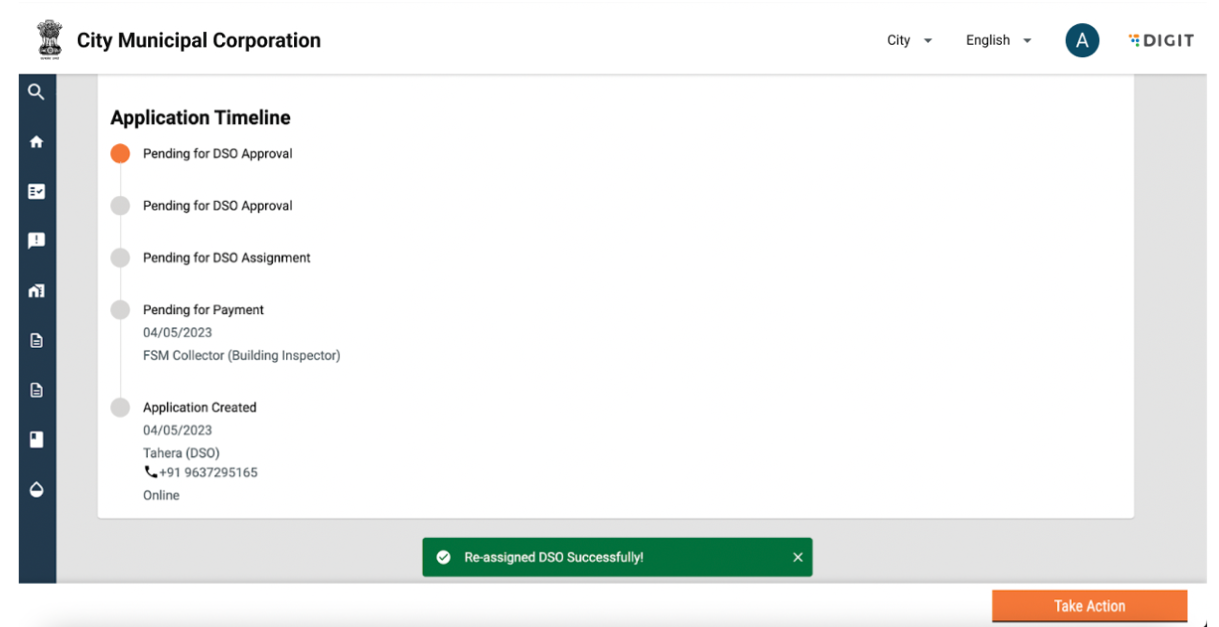Expand the English language dropdown
Viewport: 1219px width, 627px height.
(998, 41)
